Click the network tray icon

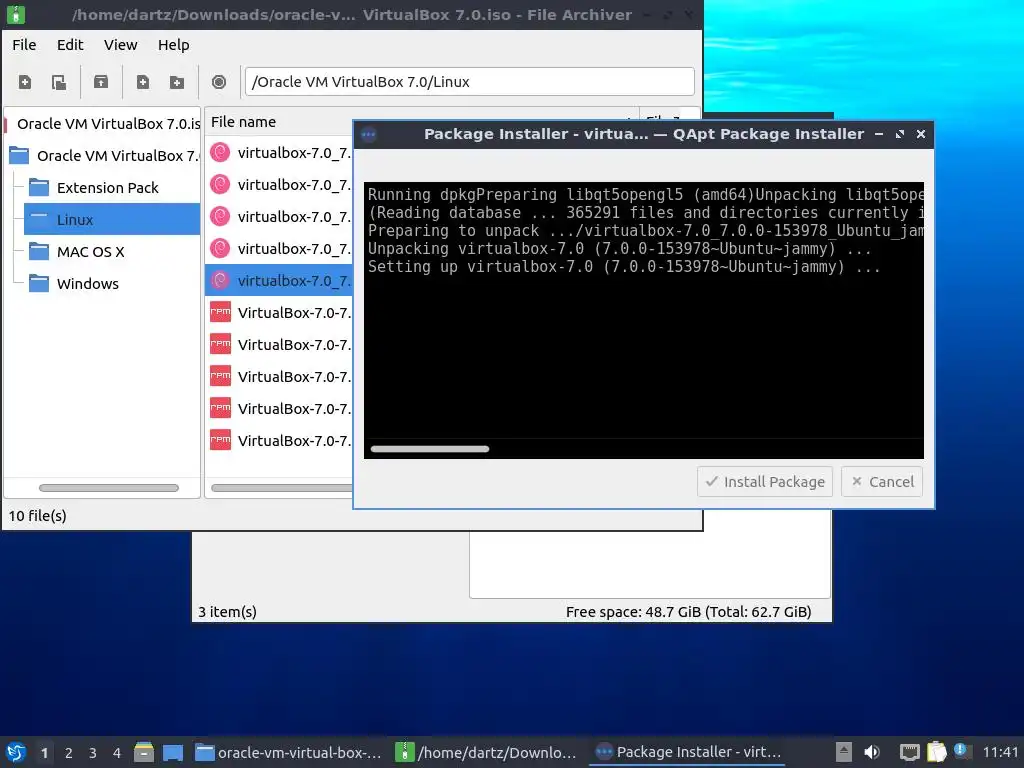pyautogui.click(x=910, y=752)
